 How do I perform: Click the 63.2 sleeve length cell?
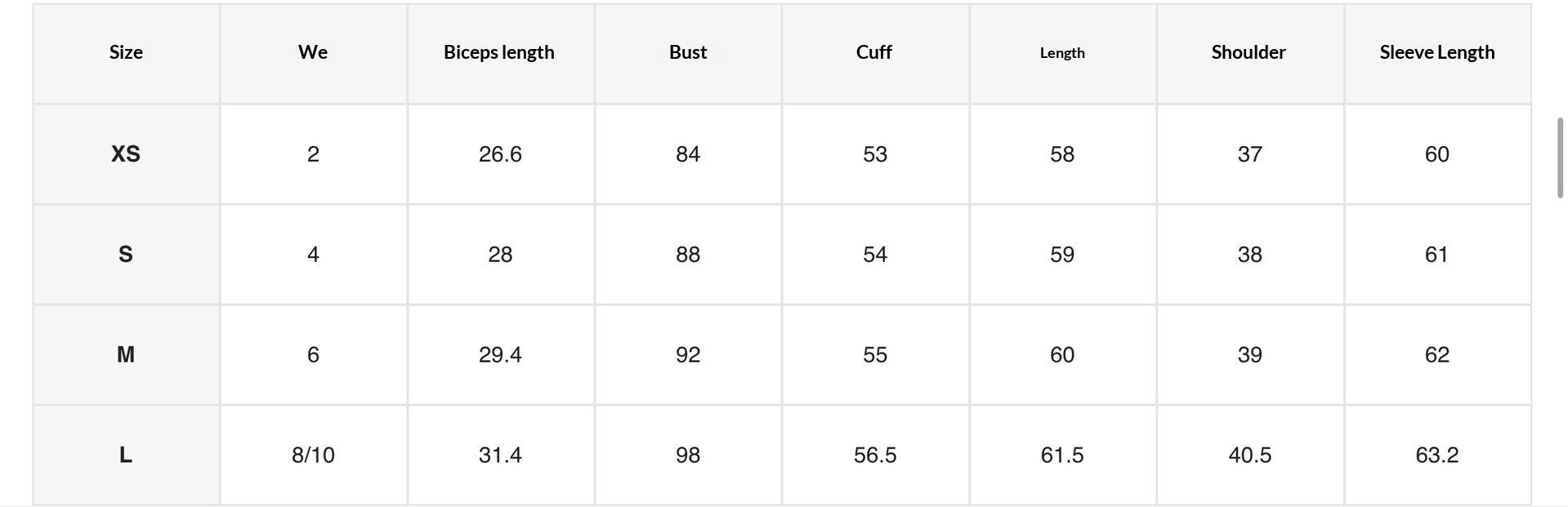click(x=1437, y=456)
